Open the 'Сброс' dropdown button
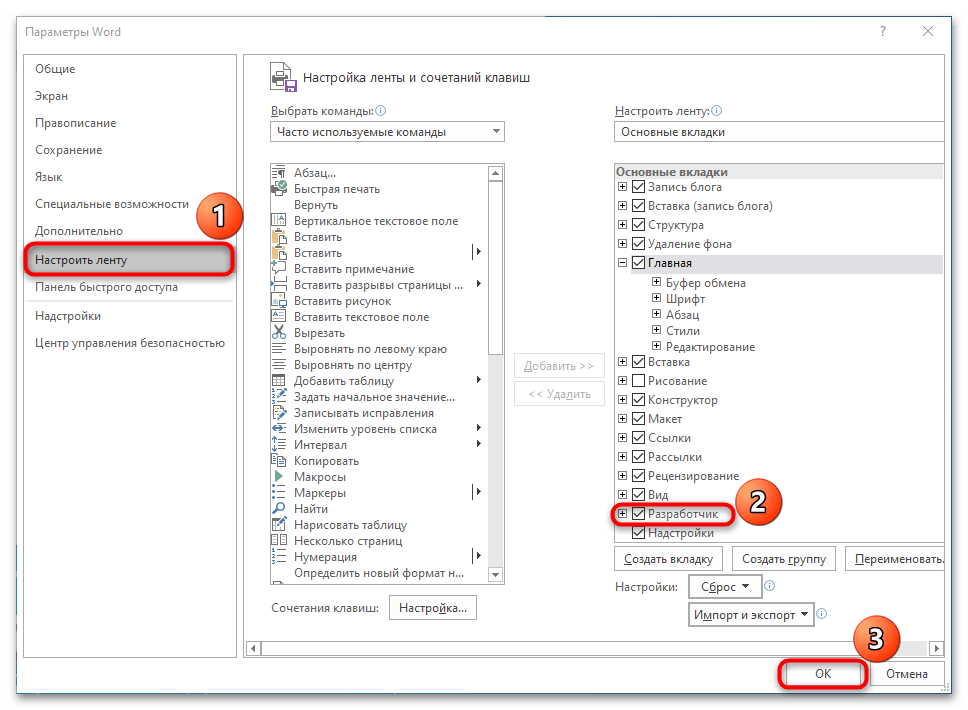The image size is (968, 710). click(x=725, y=586)
